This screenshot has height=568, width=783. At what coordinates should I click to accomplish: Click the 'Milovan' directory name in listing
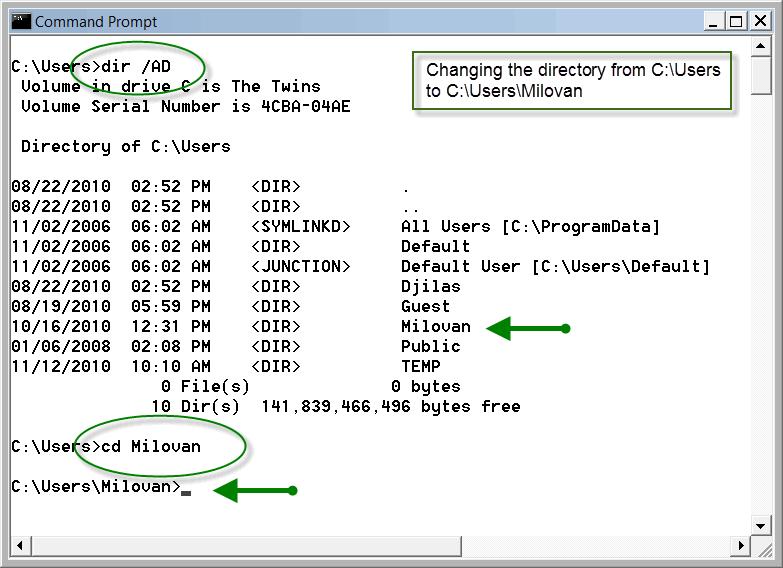(x=435, y=326)
